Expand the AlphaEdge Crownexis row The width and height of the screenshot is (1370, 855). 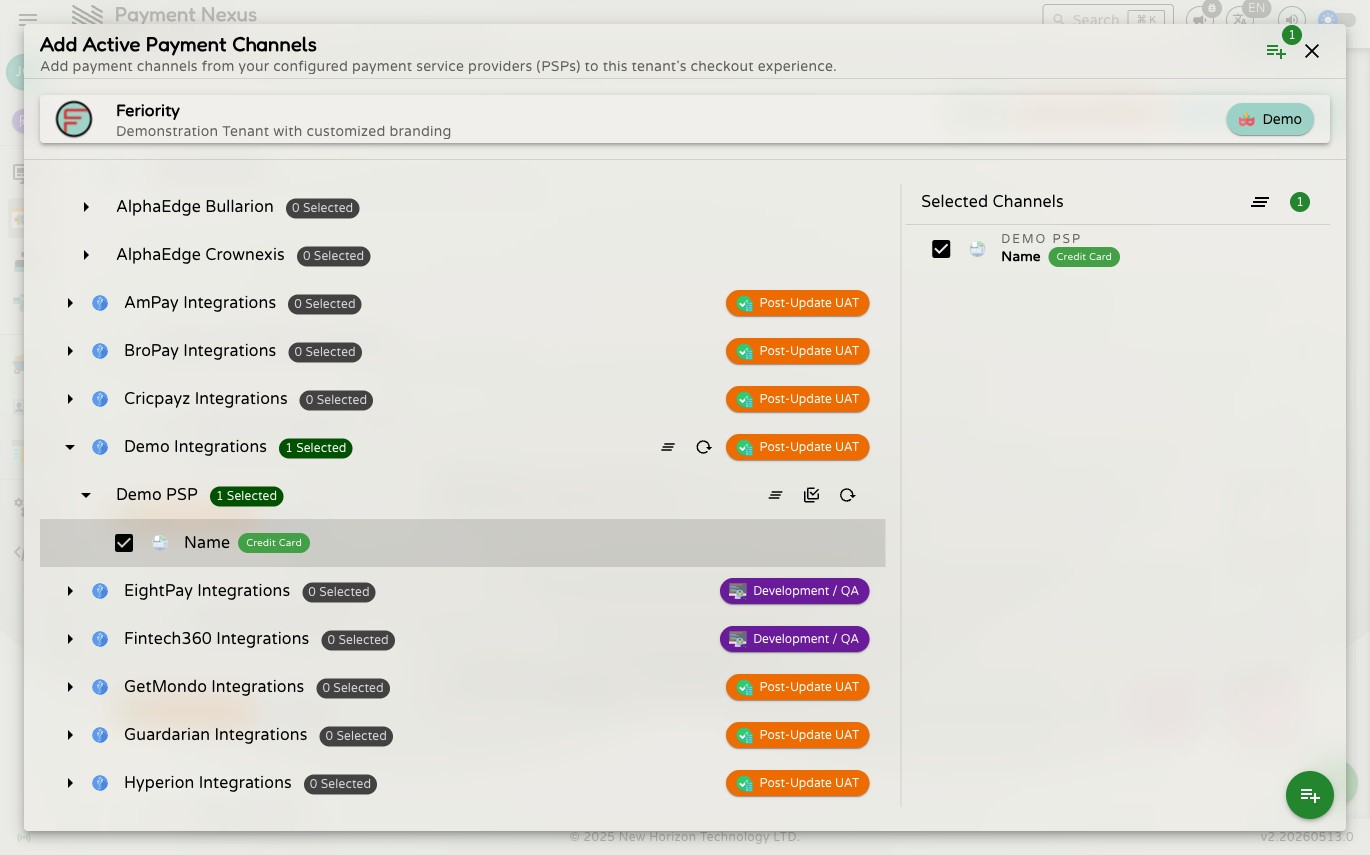click(86, 255)
